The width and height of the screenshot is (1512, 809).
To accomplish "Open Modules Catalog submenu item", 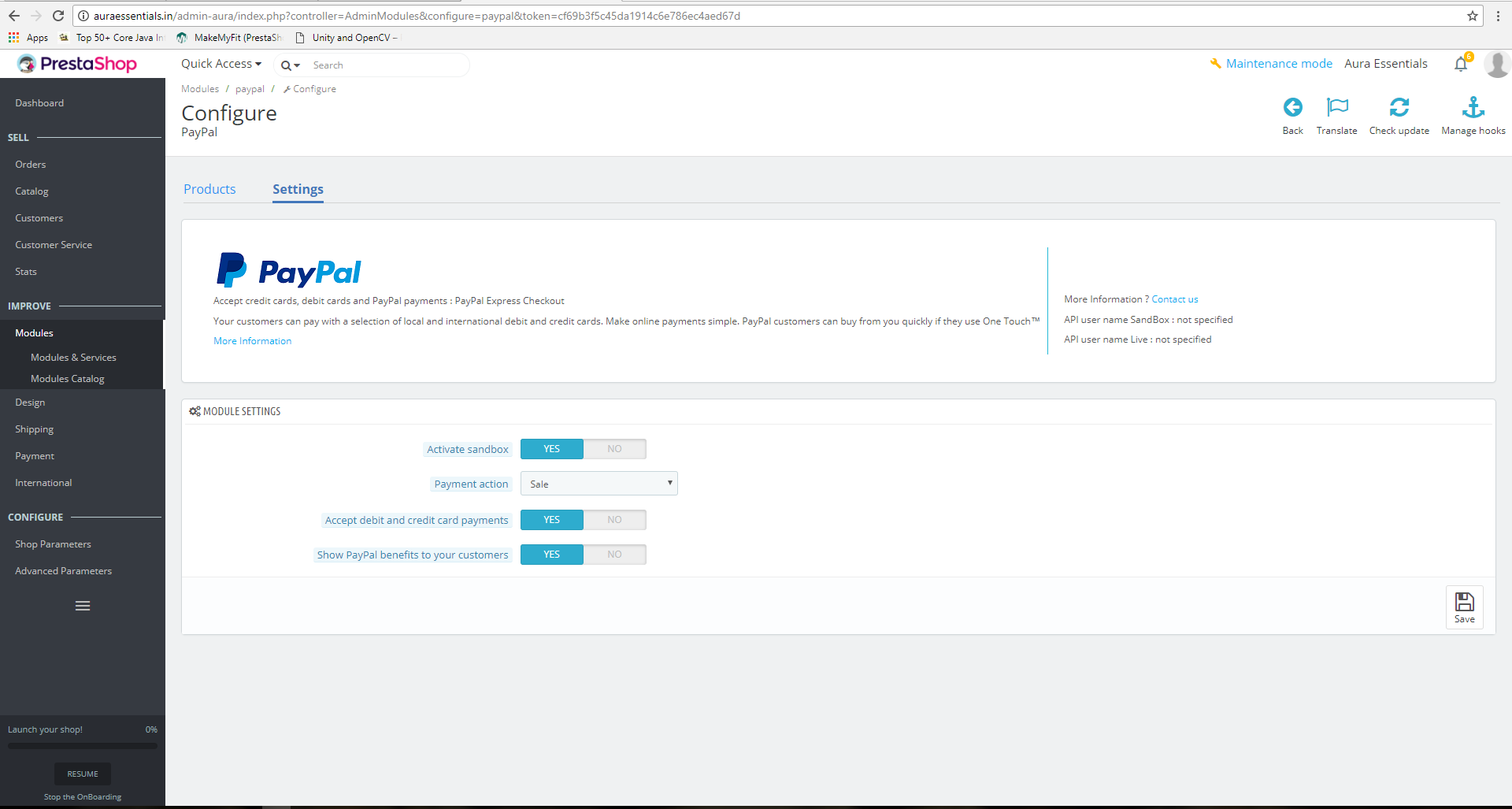I will click(68, 379).
